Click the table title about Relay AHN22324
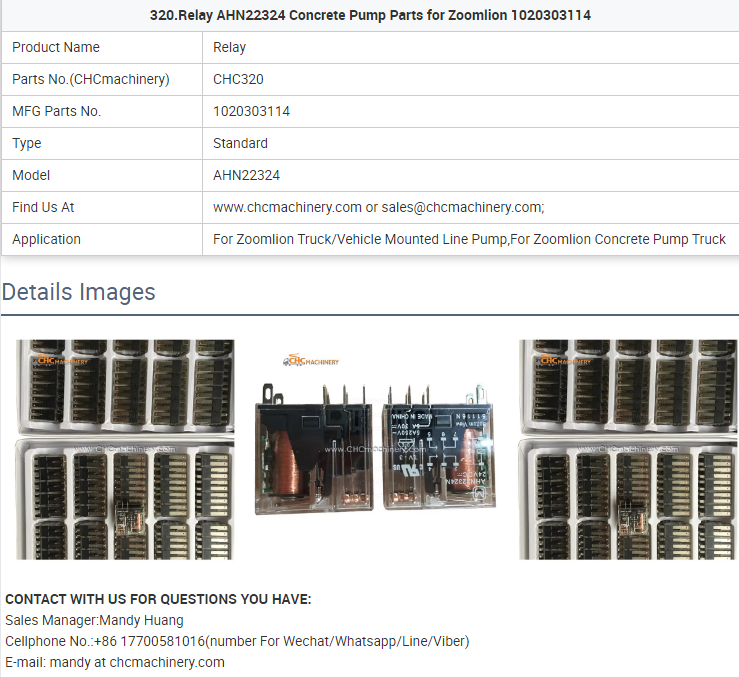The image size is (739, 677). [x=370, y=16]
